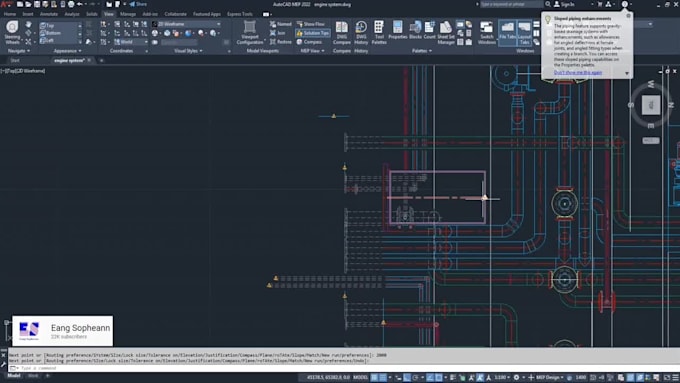Click the Named viewports button
This screenshot has height=383, width=680.
pyautogui.click(x=281, y=24)
